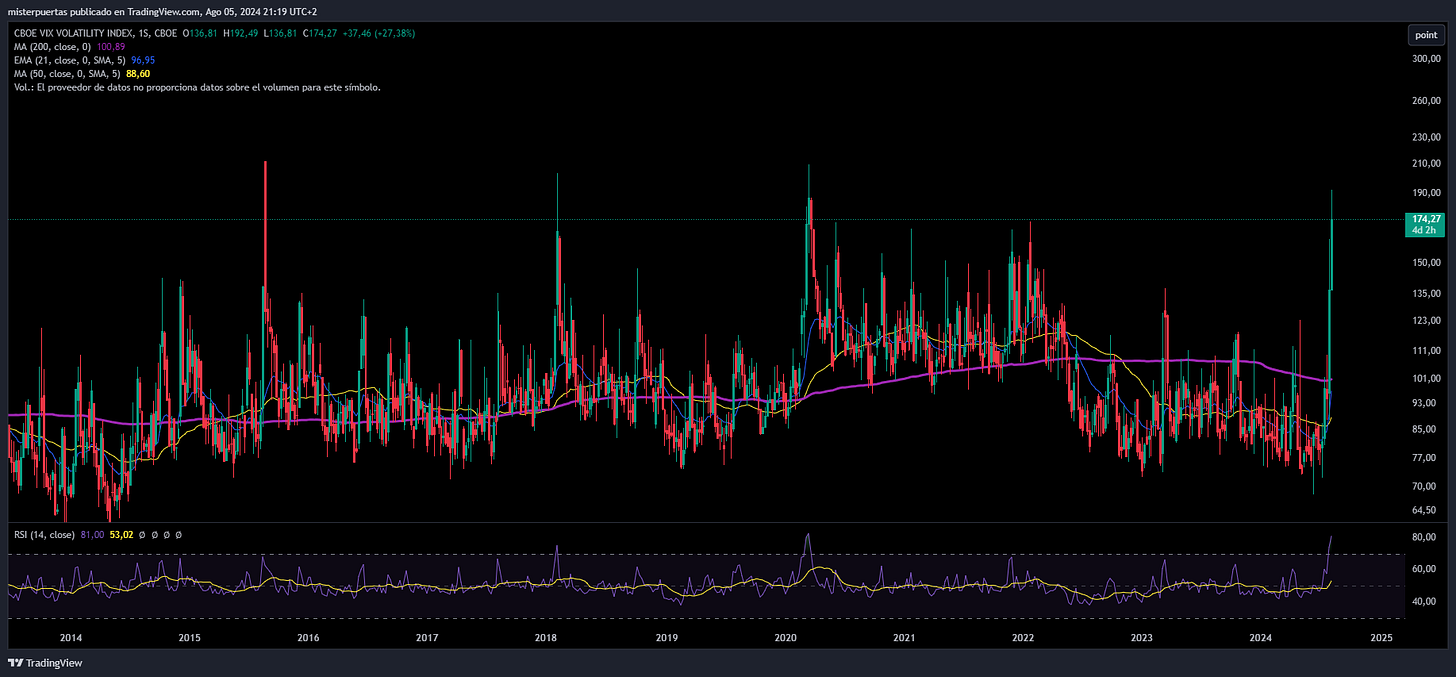This screenshot has width=1456, height=677.
Task: Click the 230,00 price axis label
Action: (x=1425, y=137)
